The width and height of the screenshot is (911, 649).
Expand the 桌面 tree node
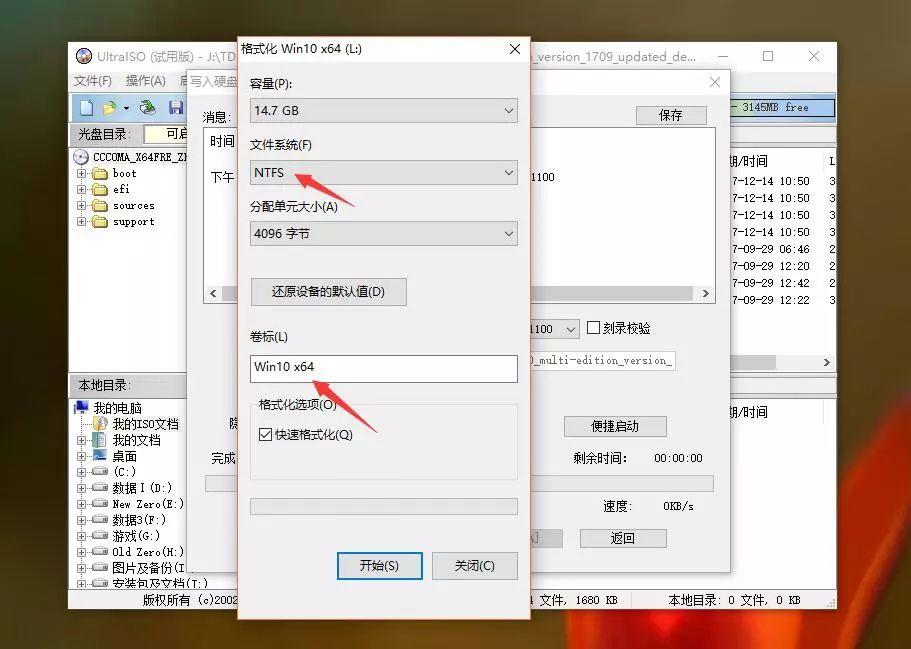[81, 456]
